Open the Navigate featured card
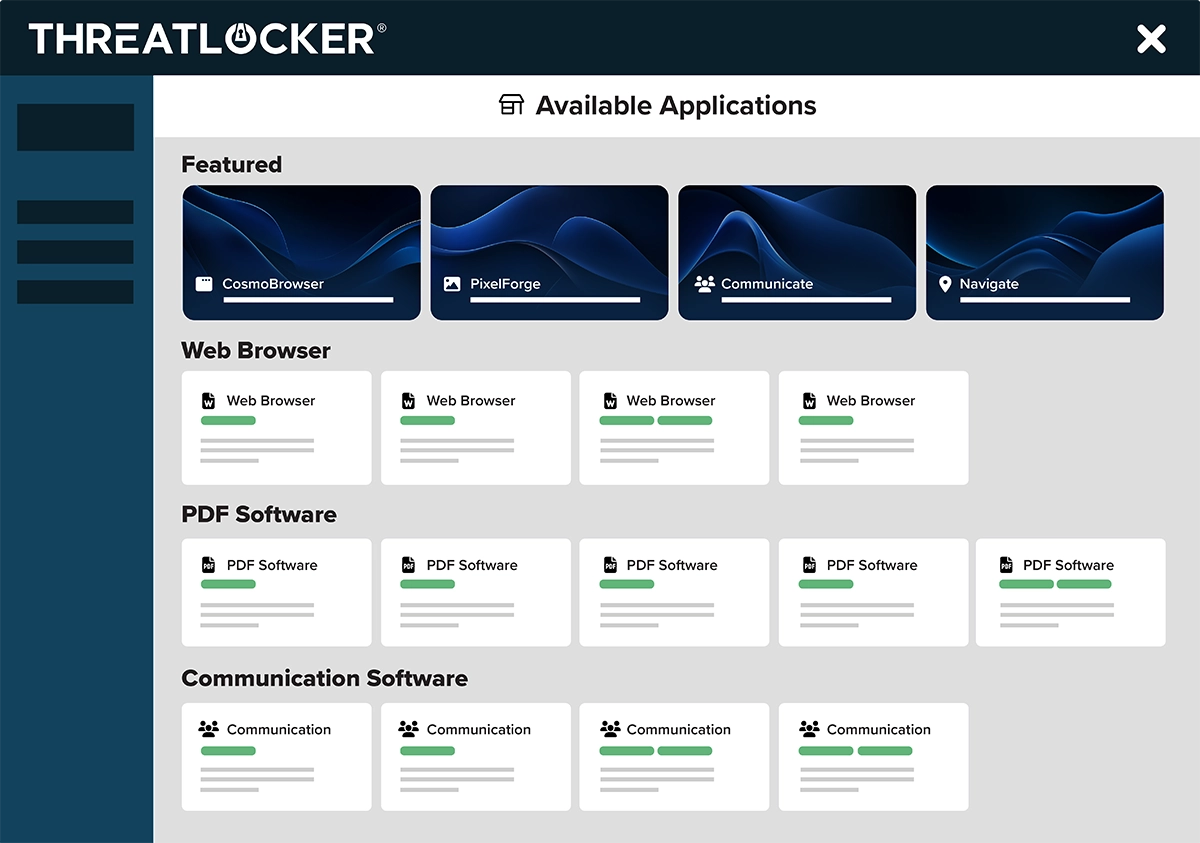Viewport: 1200px width, 843px height. click(1045, 253)
